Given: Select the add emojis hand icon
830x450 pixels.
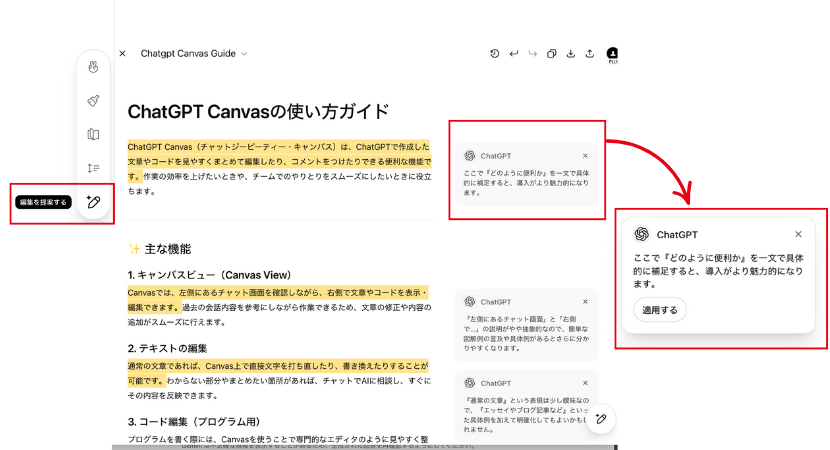Looking at the screenshot, I should 93,67.
